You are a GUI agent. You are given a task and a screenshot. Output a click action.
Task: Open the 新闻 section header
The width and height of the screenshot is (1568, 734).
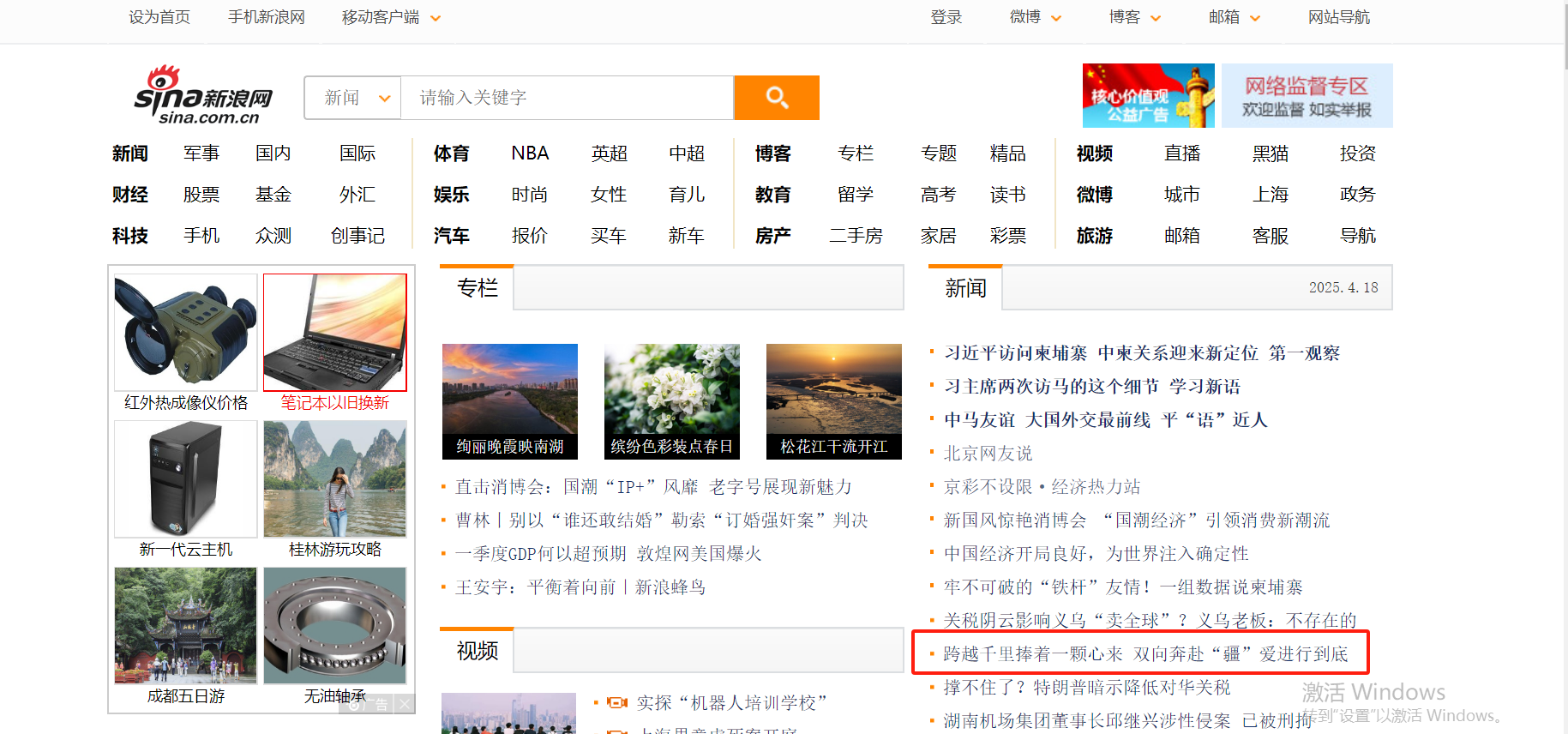966,288
